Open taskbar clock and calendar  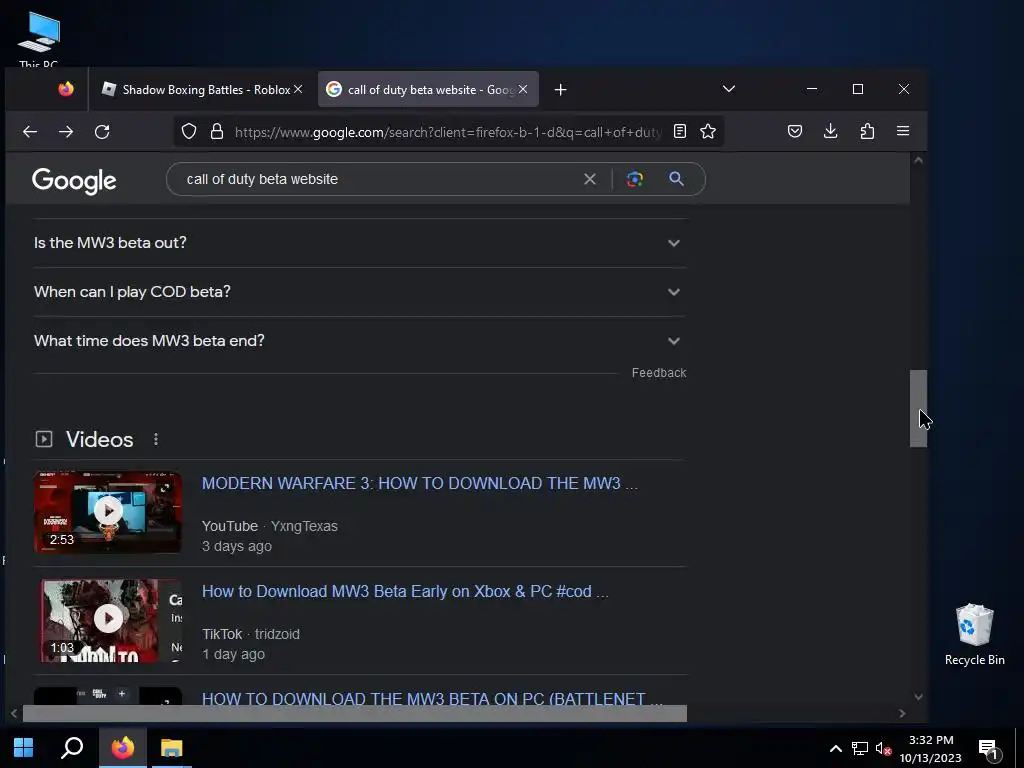coord(931,748)
